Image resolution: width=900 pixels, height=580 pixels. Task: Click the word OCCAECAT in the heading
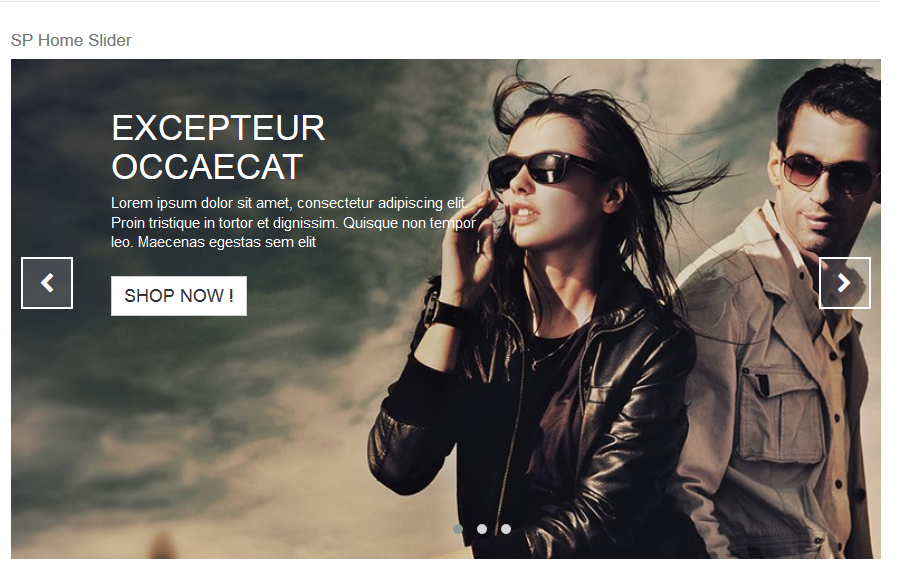(x=207, y=167)
